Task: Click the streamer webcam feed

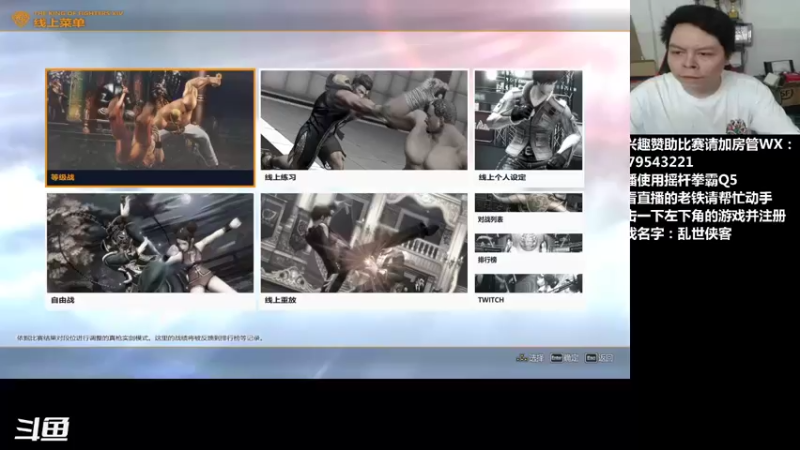Action: click(x=715, y=67)
